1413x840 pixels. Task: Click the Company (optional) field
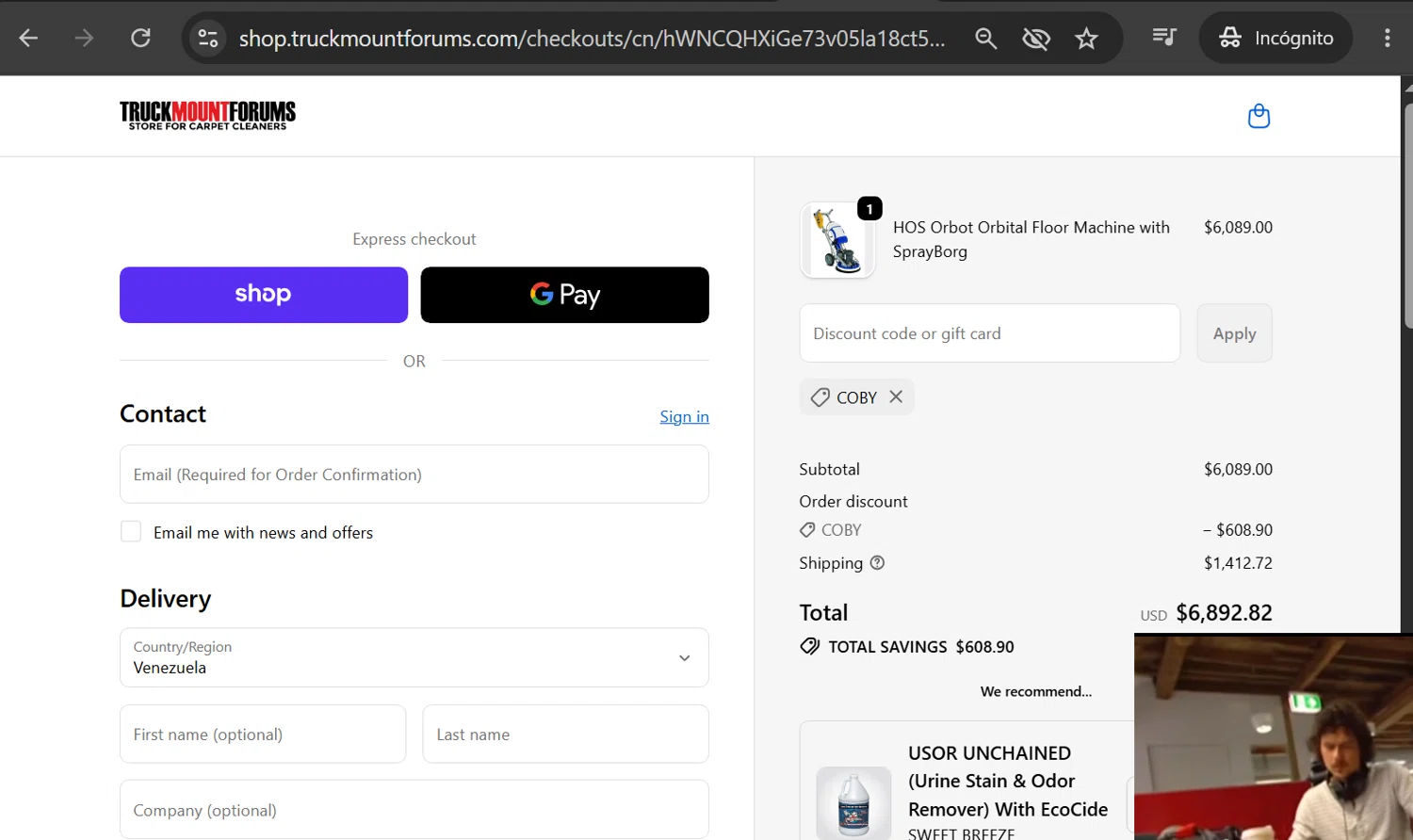(x=414, y=809)
